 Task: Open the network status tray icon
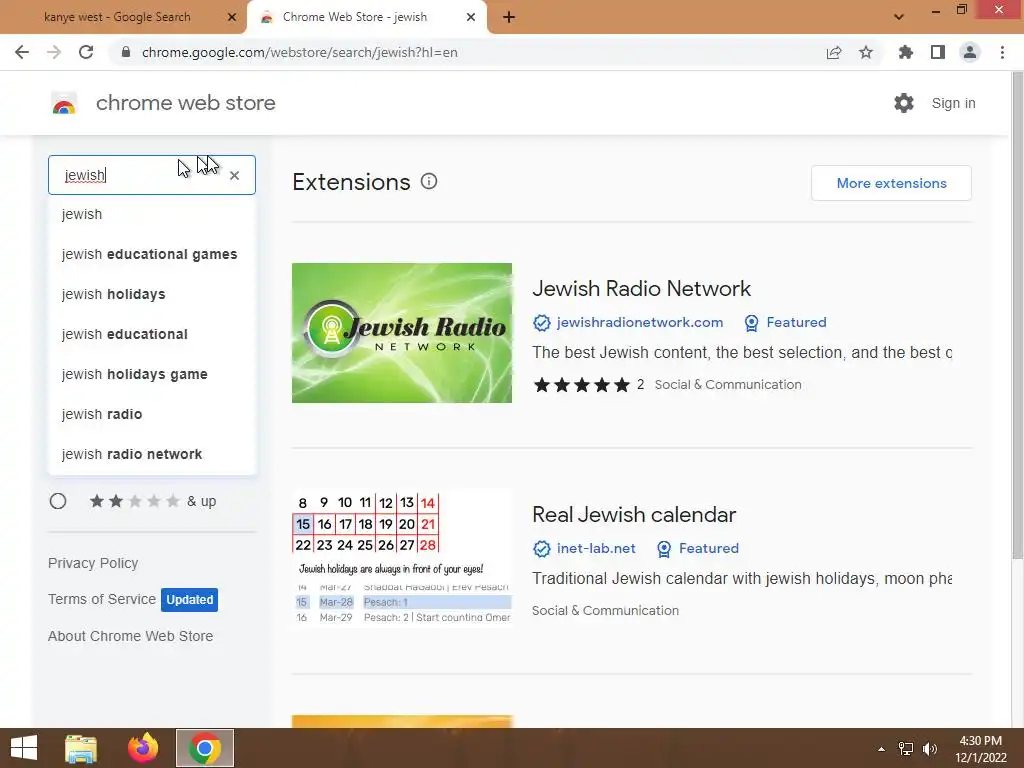[x=906, y=749]
